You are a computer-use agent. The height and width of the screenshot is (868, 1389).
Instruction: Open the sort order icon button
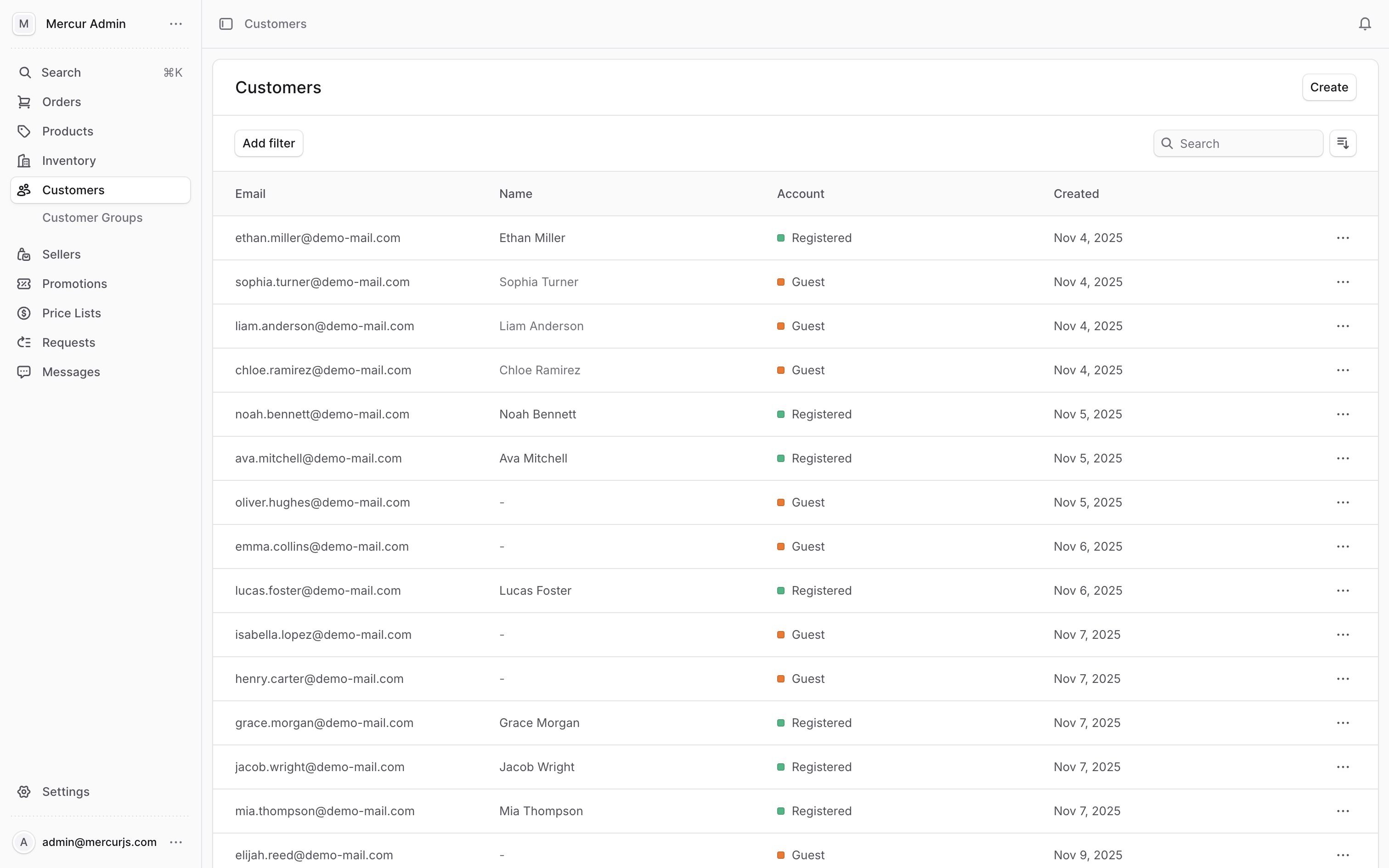(1343, 143)
